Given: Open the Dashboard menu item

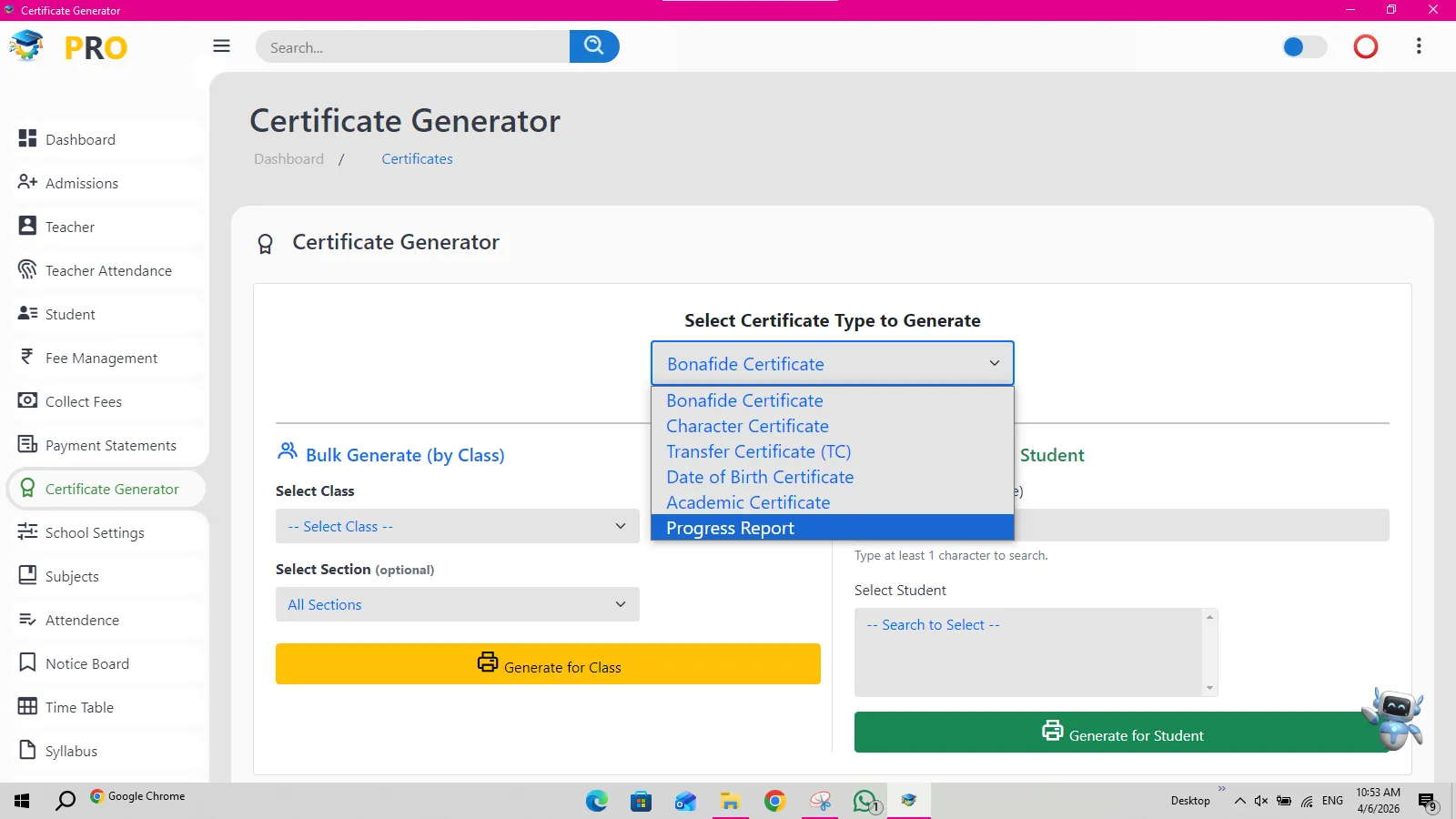Looking at the screenshot, I should point(107,139).
